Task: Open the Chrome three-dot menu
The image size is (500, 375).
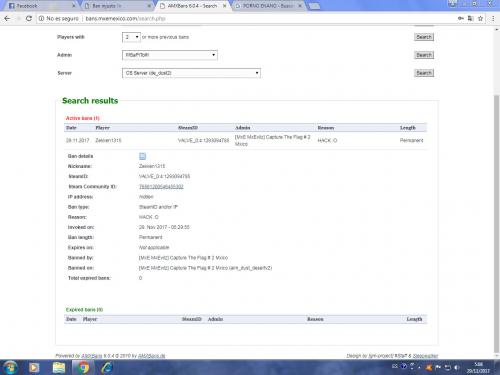Action: 493,19
